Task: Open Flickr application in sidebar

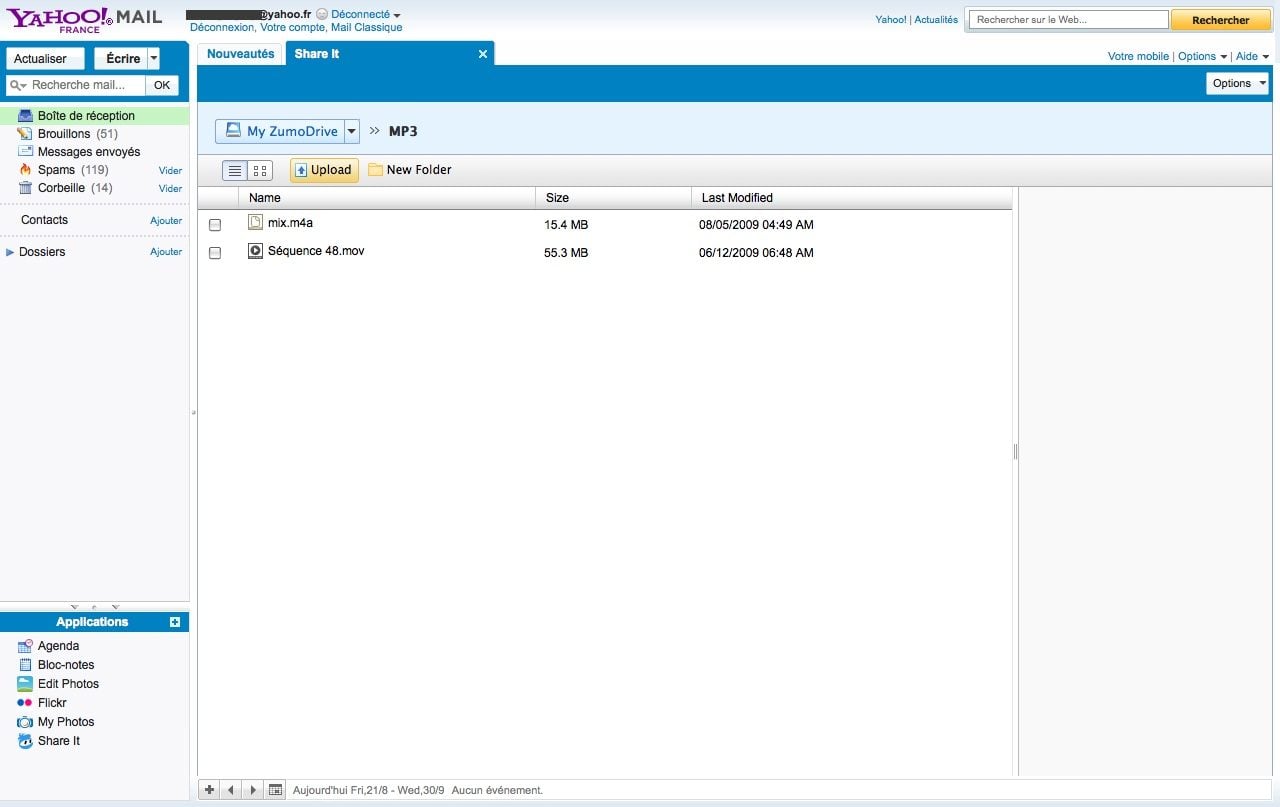Action: coord(52,703)
